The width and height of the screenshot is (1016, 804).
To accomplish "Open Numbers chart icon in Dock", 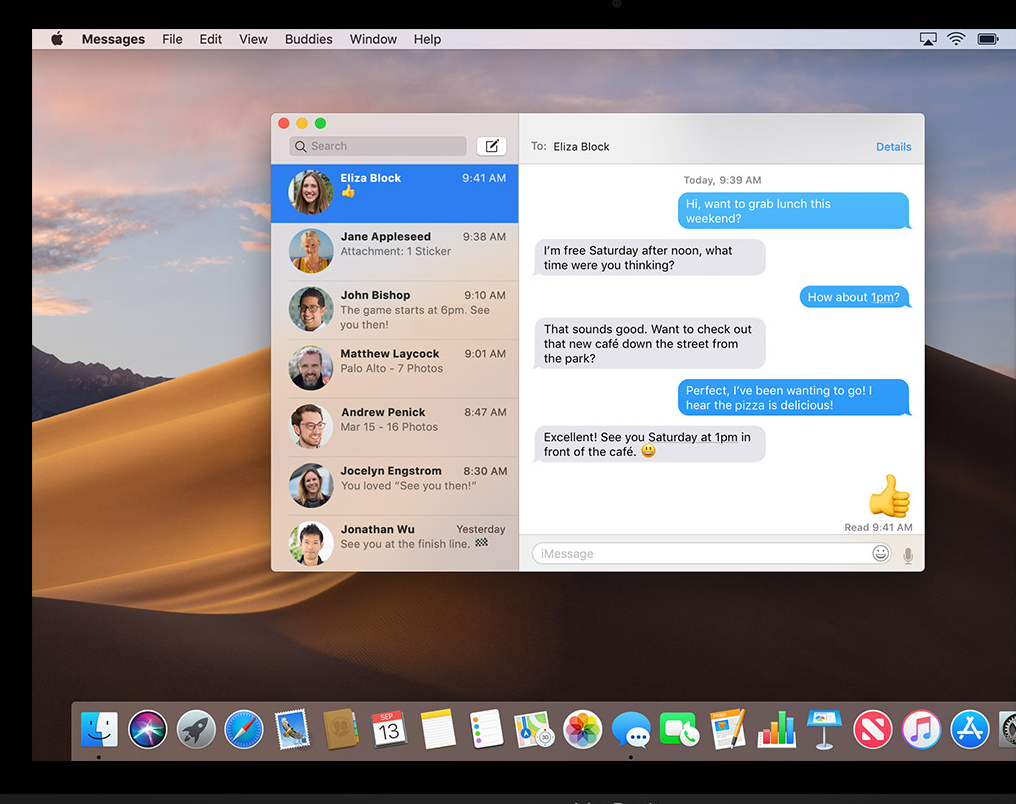I will pos(776,729).
